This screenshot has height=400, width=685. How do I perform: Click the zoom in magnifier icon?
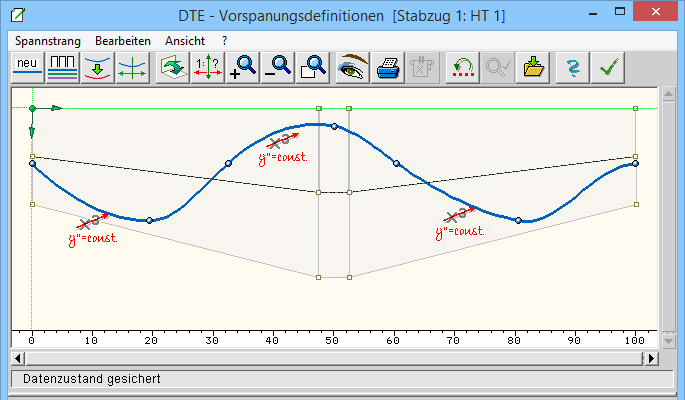pos(243,67)
